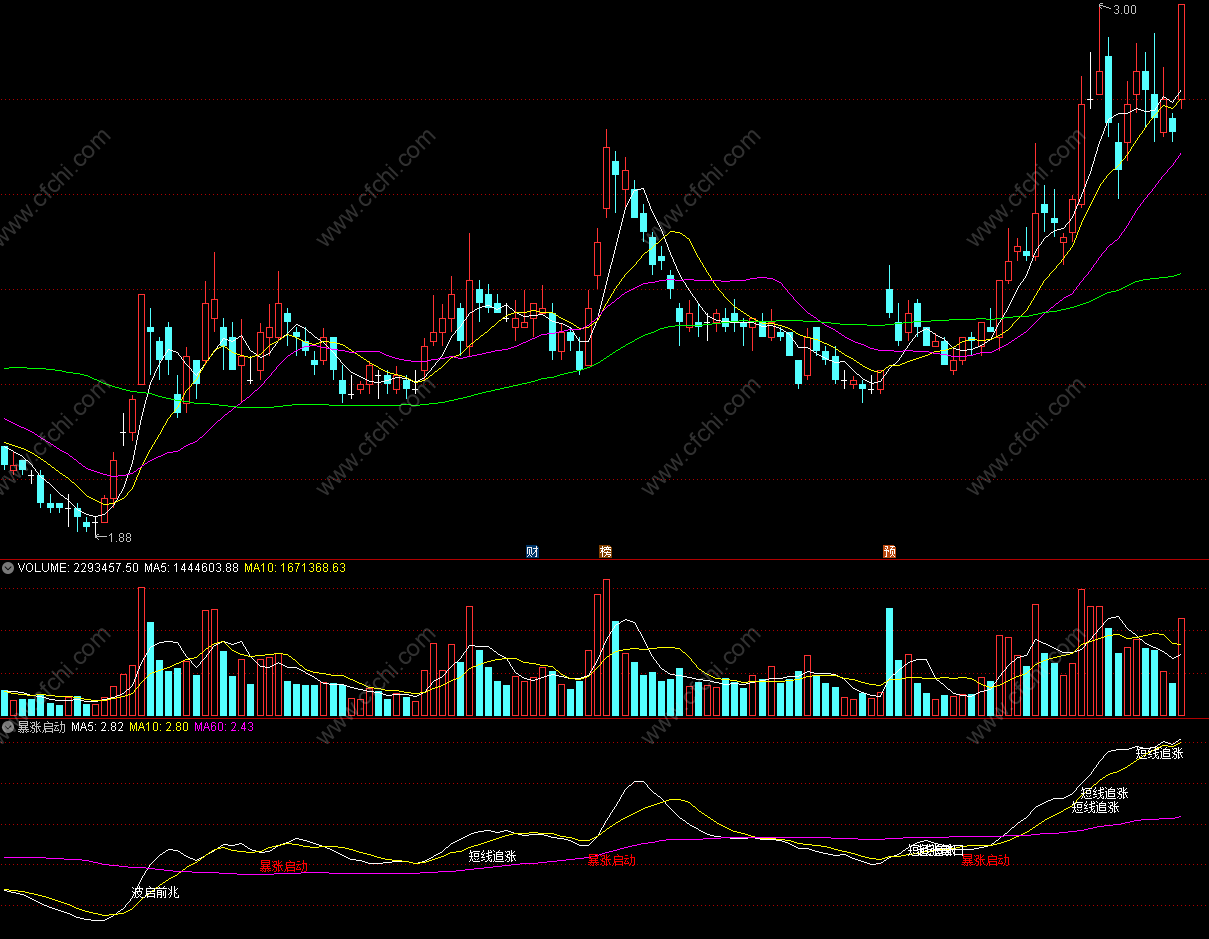Click the 暴涨启动 indicator title

[41, 727]
